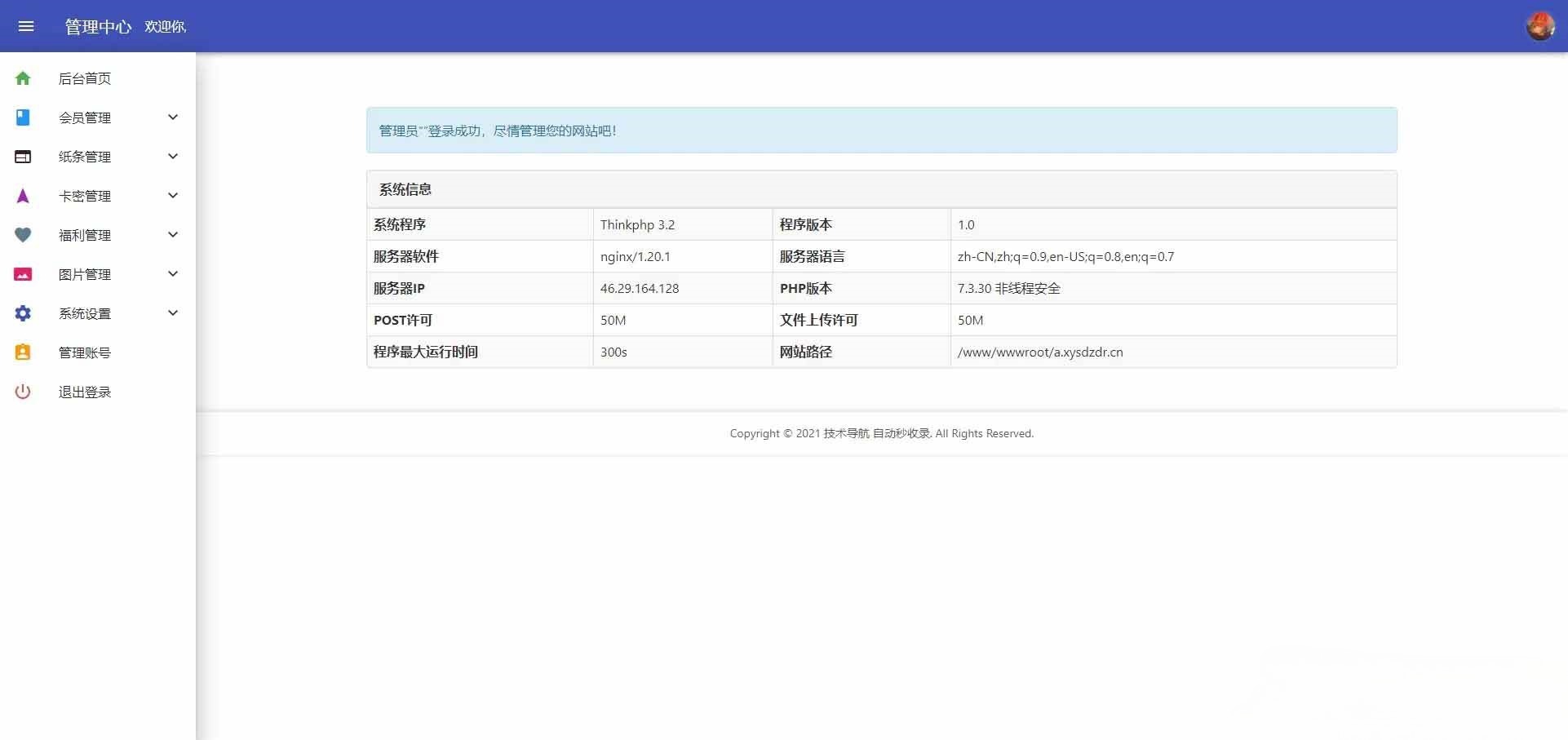
Task: Expand the 纸条管理 submenu chevron
Action: [172, 156]
